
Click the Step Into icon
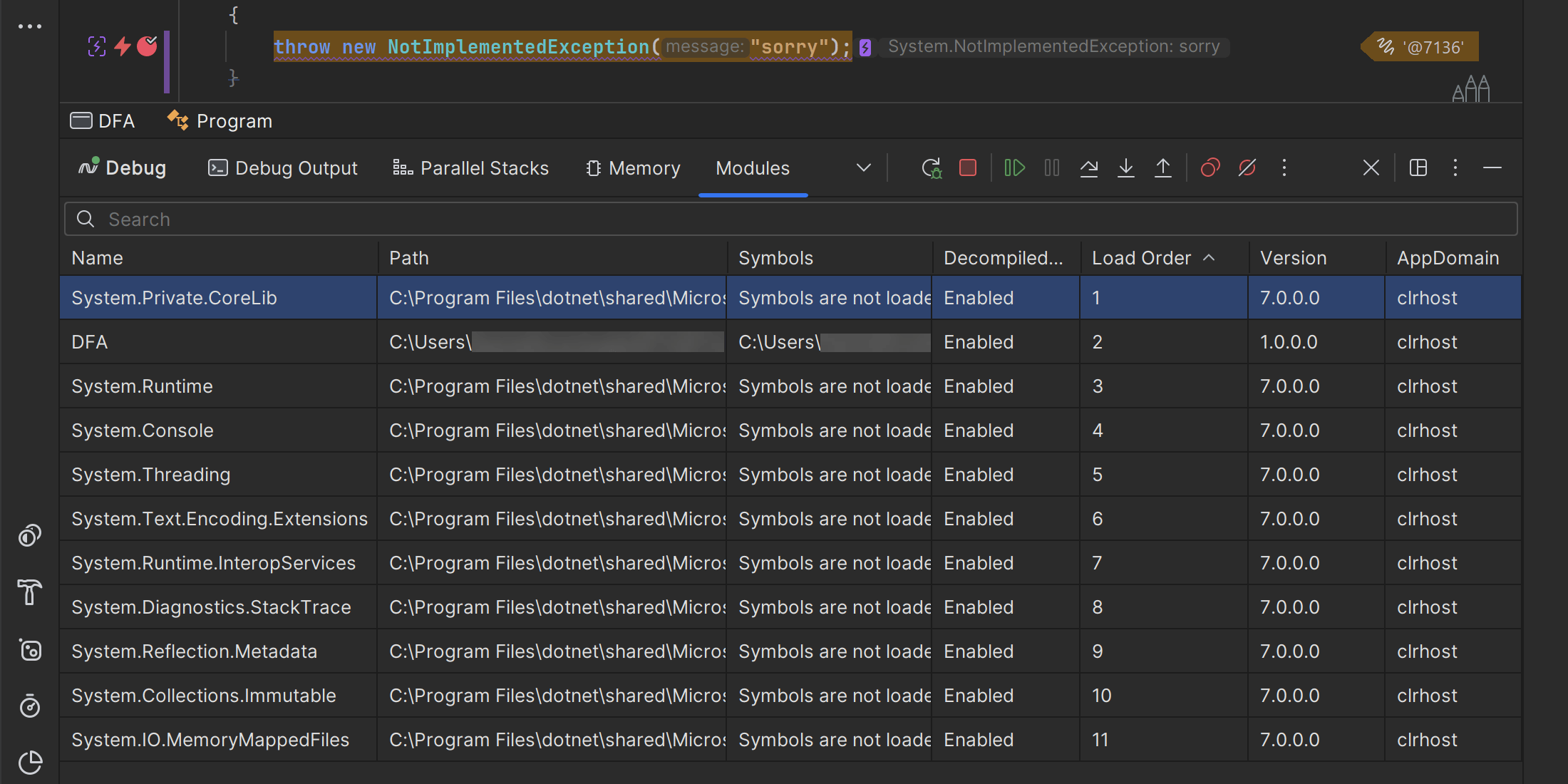coord(1126,168)
